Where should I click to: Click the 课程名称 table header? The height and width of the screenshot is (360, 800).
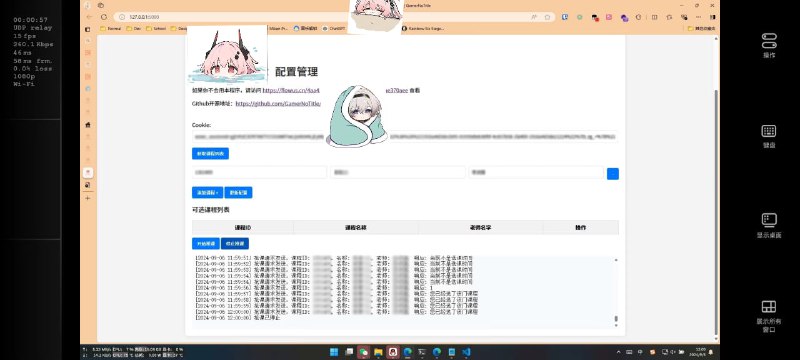356,227
